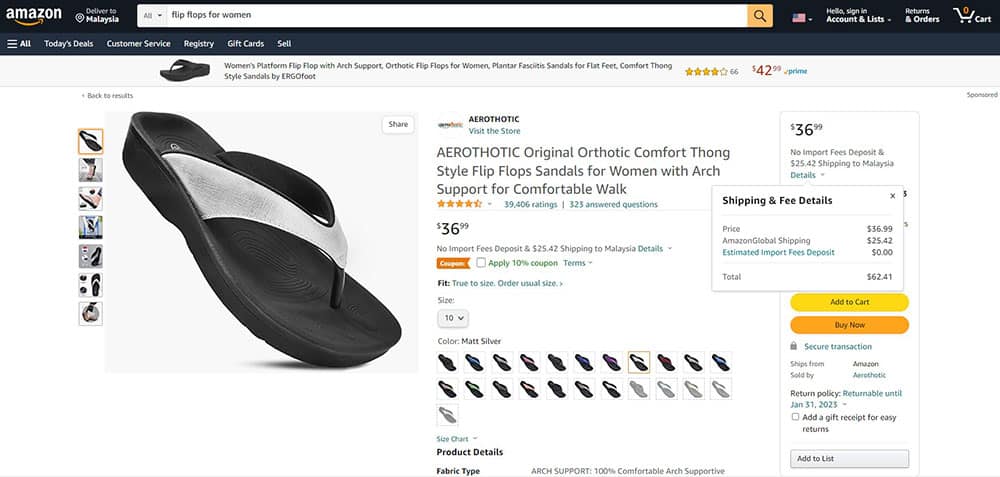
Task: Open the Size dropdown
Action: 452,318
